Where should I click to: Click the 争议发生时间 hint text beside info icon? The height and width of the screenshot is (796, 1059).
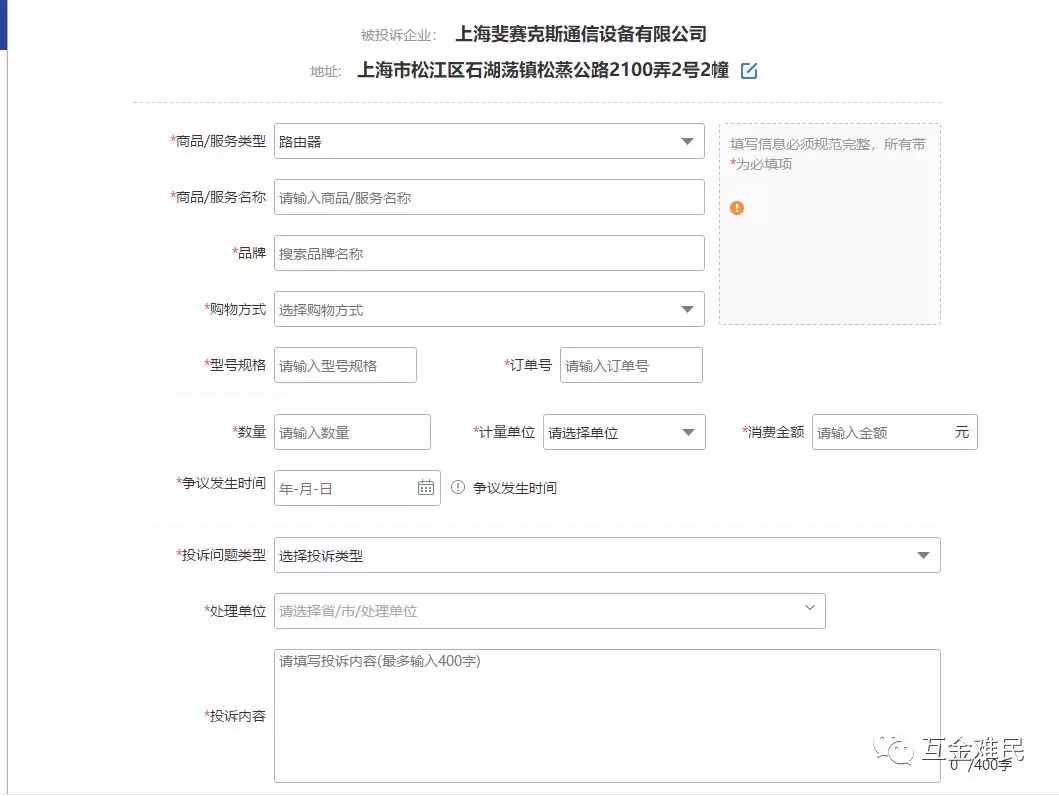(x=515, y=488)
